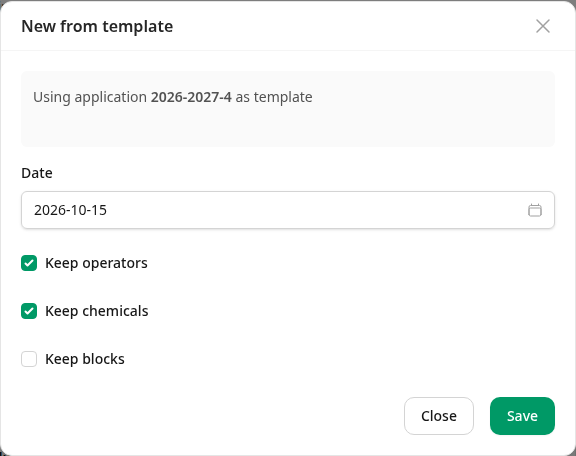
Task: Focus the Date input field
Action: click(288, 210)
